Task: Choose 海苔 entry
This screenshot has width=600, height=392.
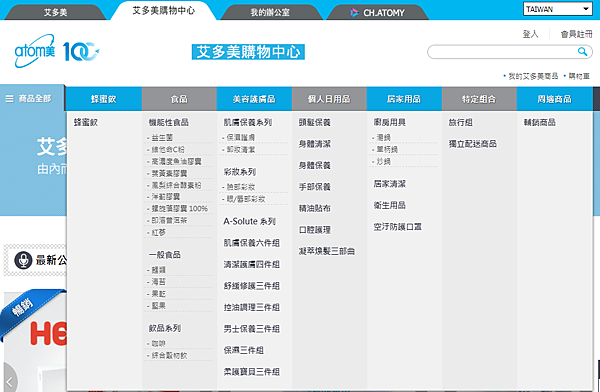Action: 158,282
